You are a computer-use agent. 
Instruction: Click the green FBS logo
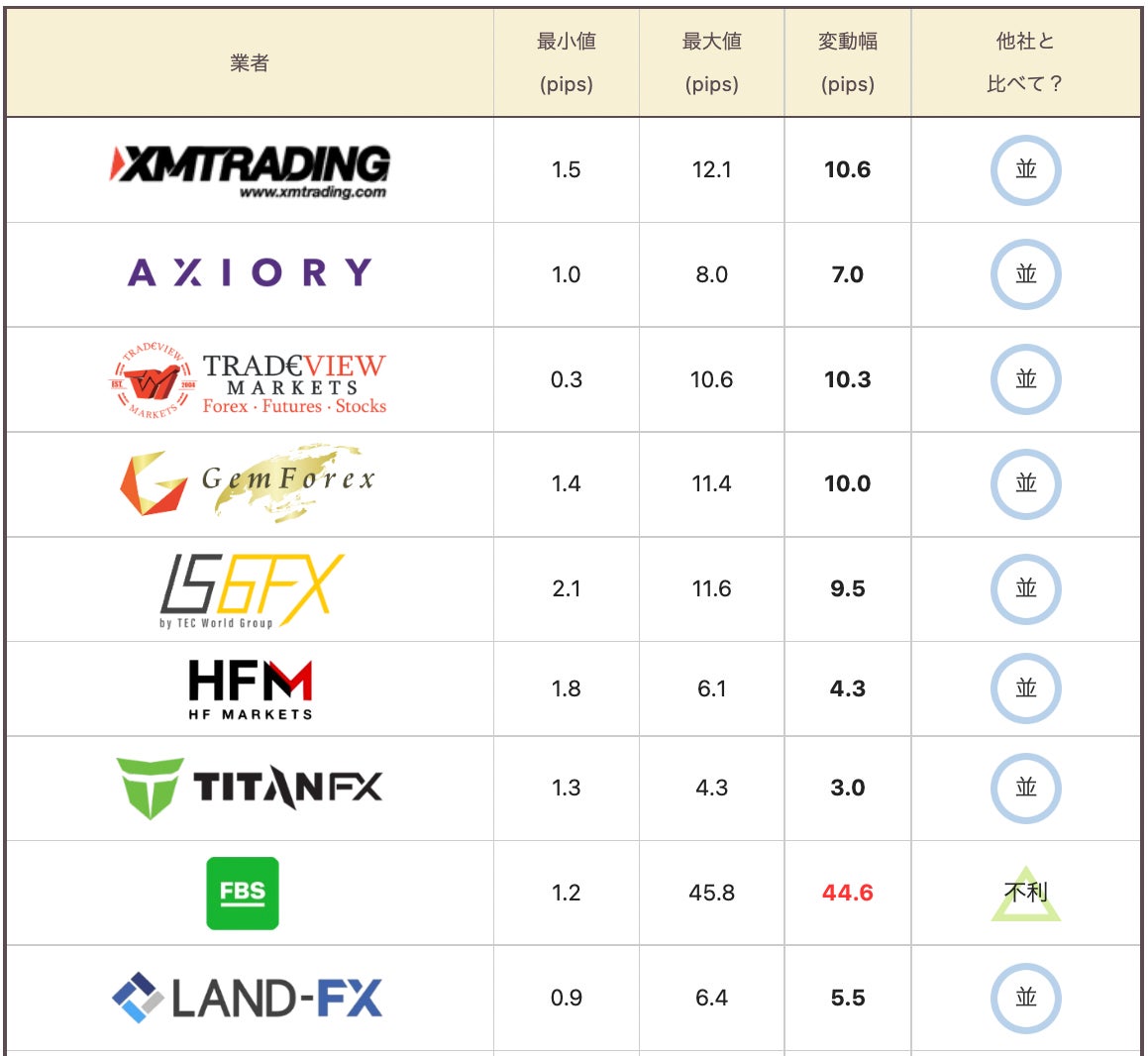coord(243,893)
